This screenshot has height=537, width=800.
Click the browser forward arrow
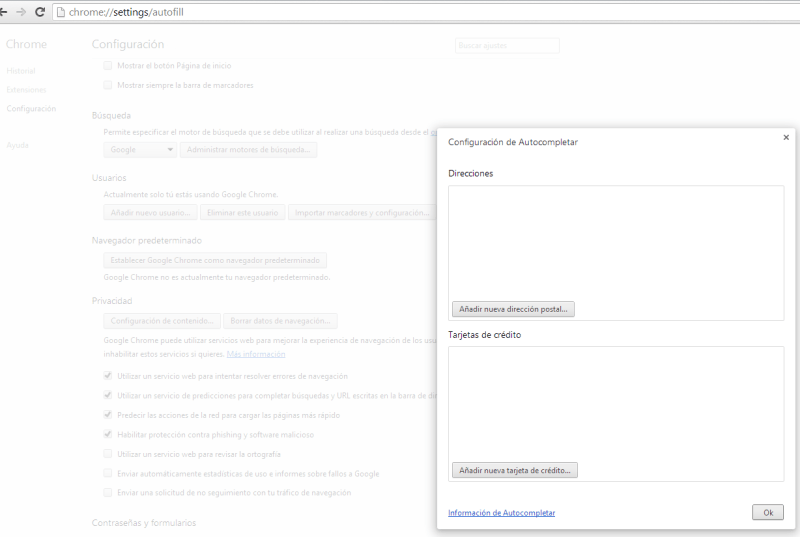pos(22,12)
